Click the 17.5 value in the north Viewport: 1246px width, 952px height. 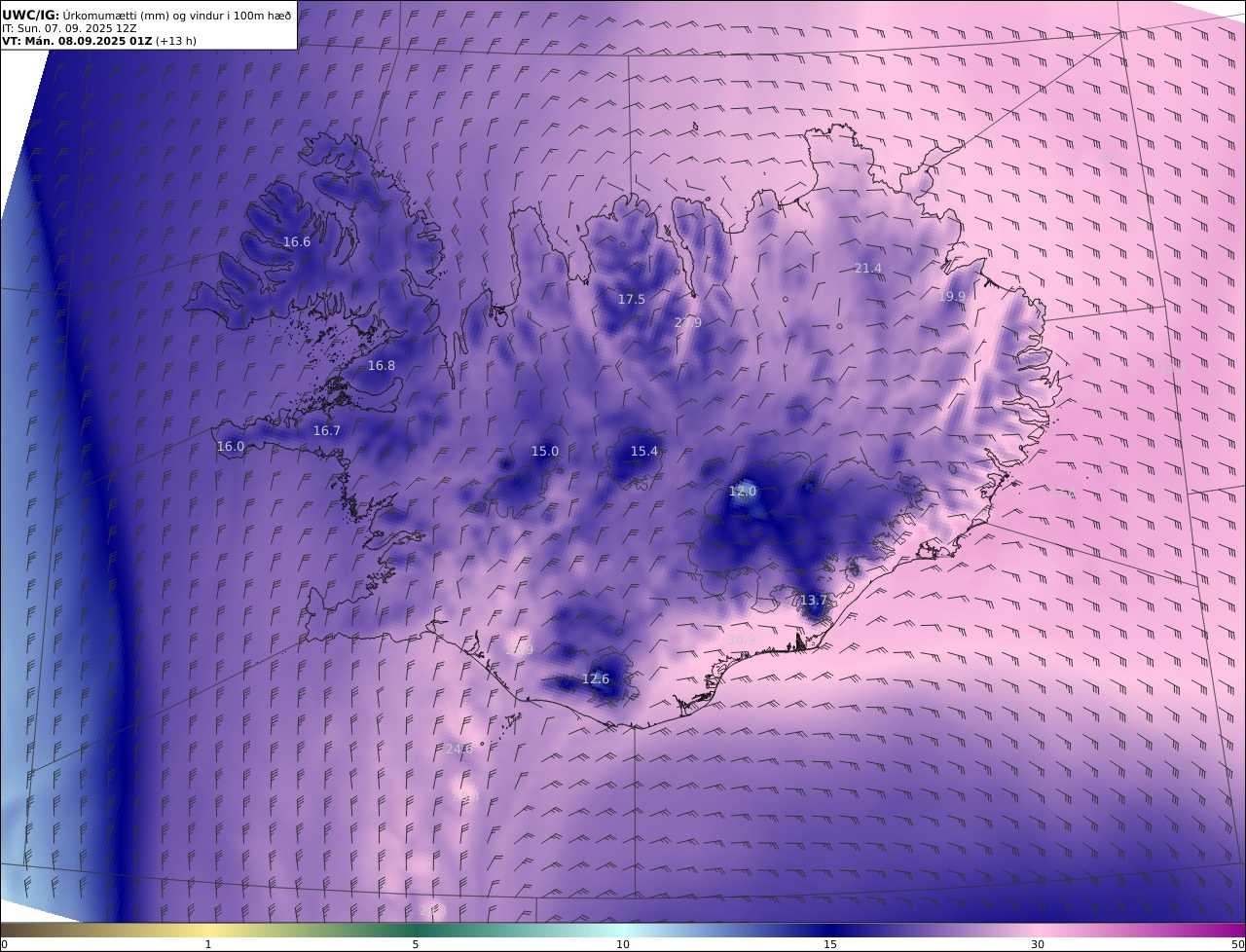(632, 300)
